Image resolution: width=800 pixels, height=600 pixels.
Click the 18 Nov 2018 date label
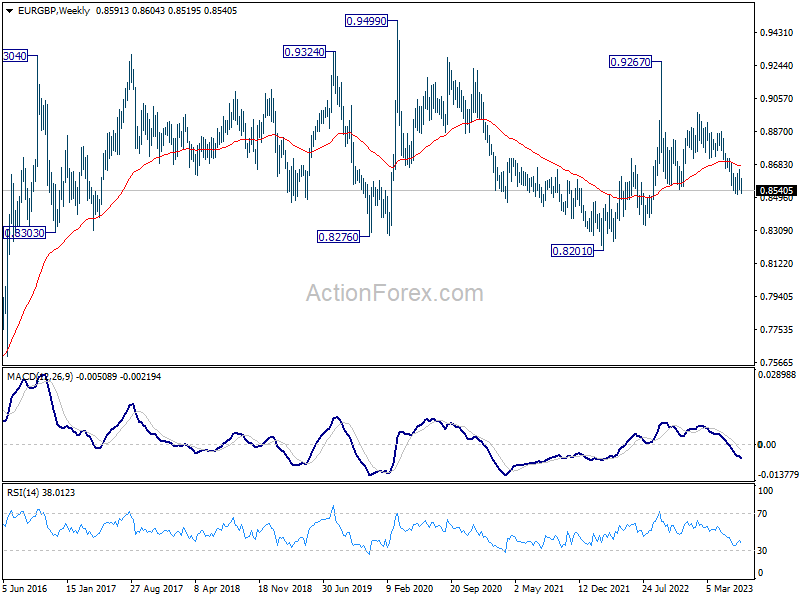tap(285, 588)
